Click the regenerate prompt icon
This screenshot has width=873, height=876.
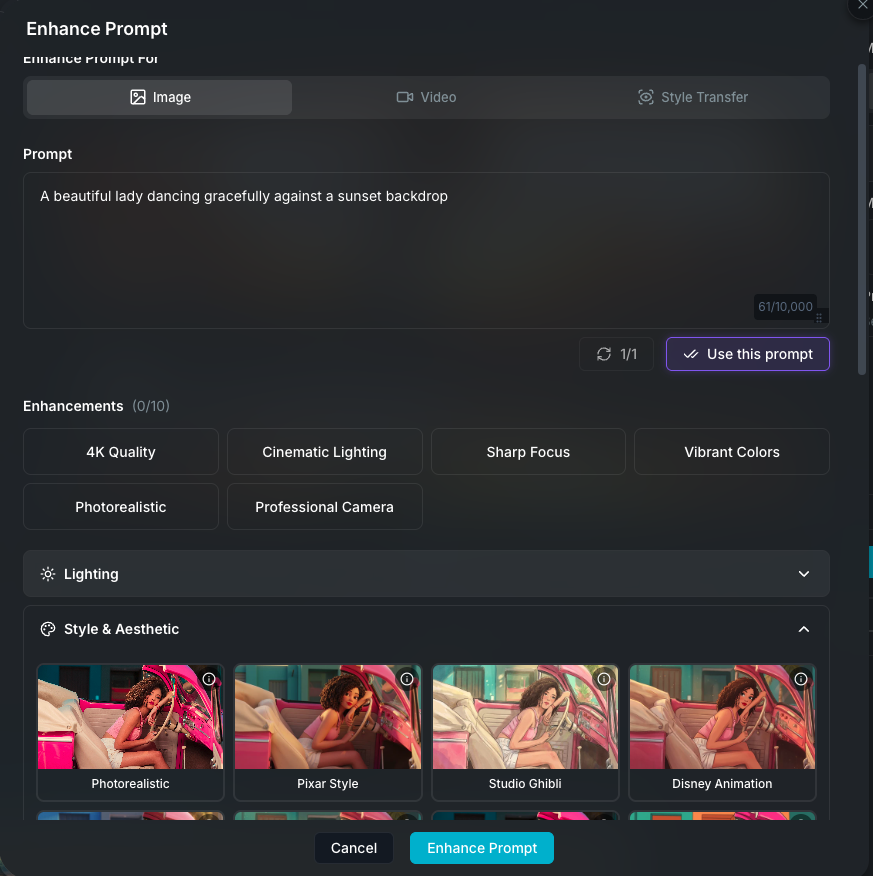(603, 353)
